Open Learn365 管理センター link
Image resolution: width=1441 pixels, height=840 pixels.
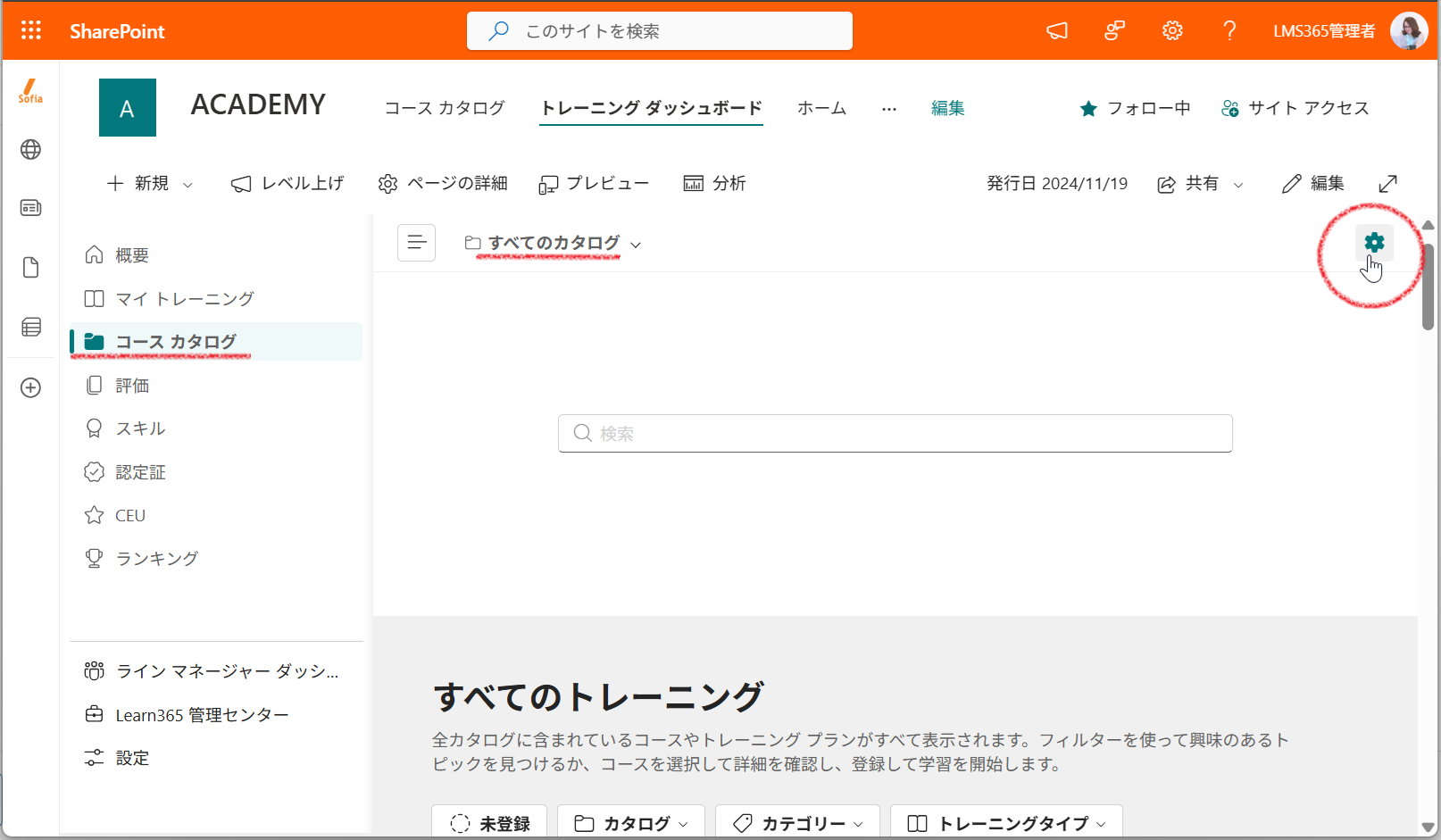pyautogui.click(x=216, y=715)
